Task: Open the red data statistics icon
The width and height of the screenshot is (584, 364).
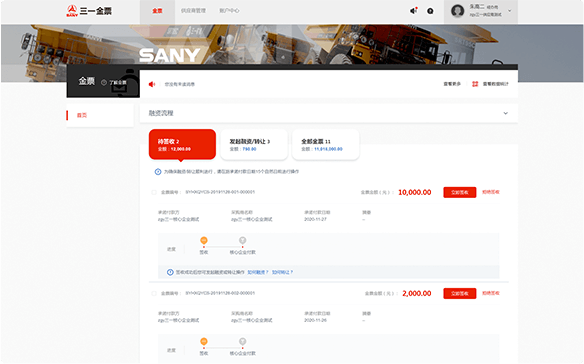Action: pos(475,84)
